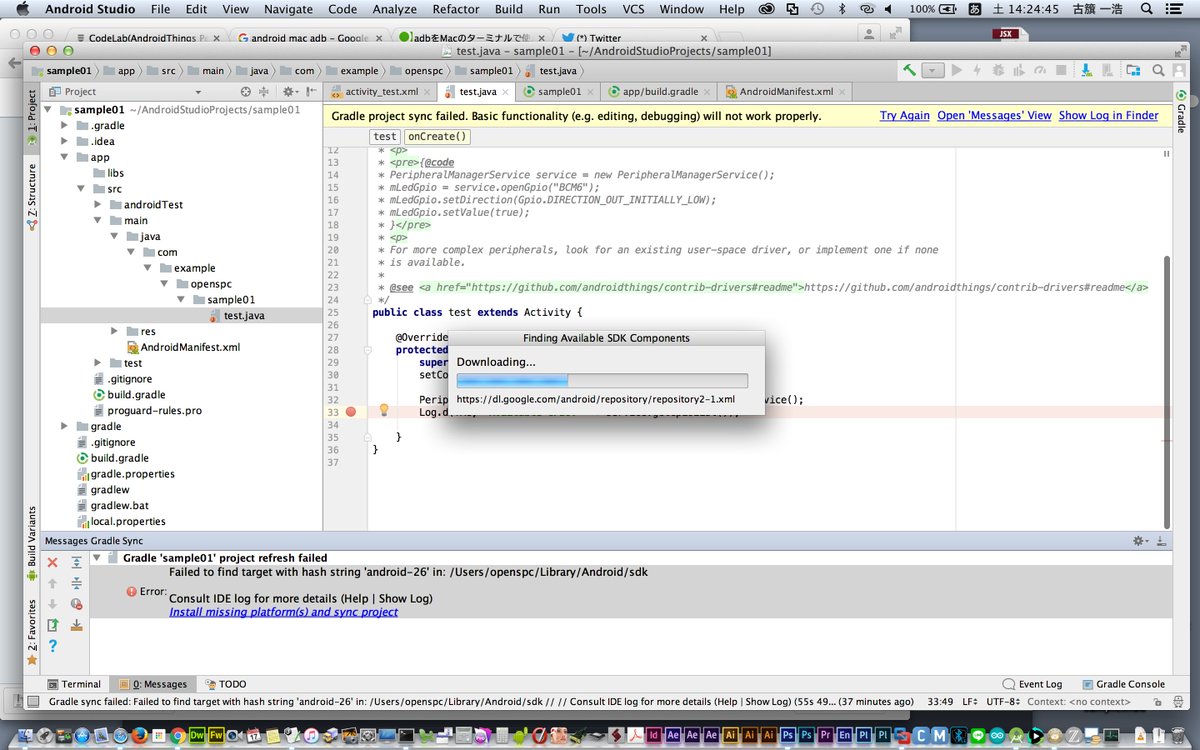Collapse the sample01 root project node
Screen dimensions: 1200x750
tap(49, 110)
